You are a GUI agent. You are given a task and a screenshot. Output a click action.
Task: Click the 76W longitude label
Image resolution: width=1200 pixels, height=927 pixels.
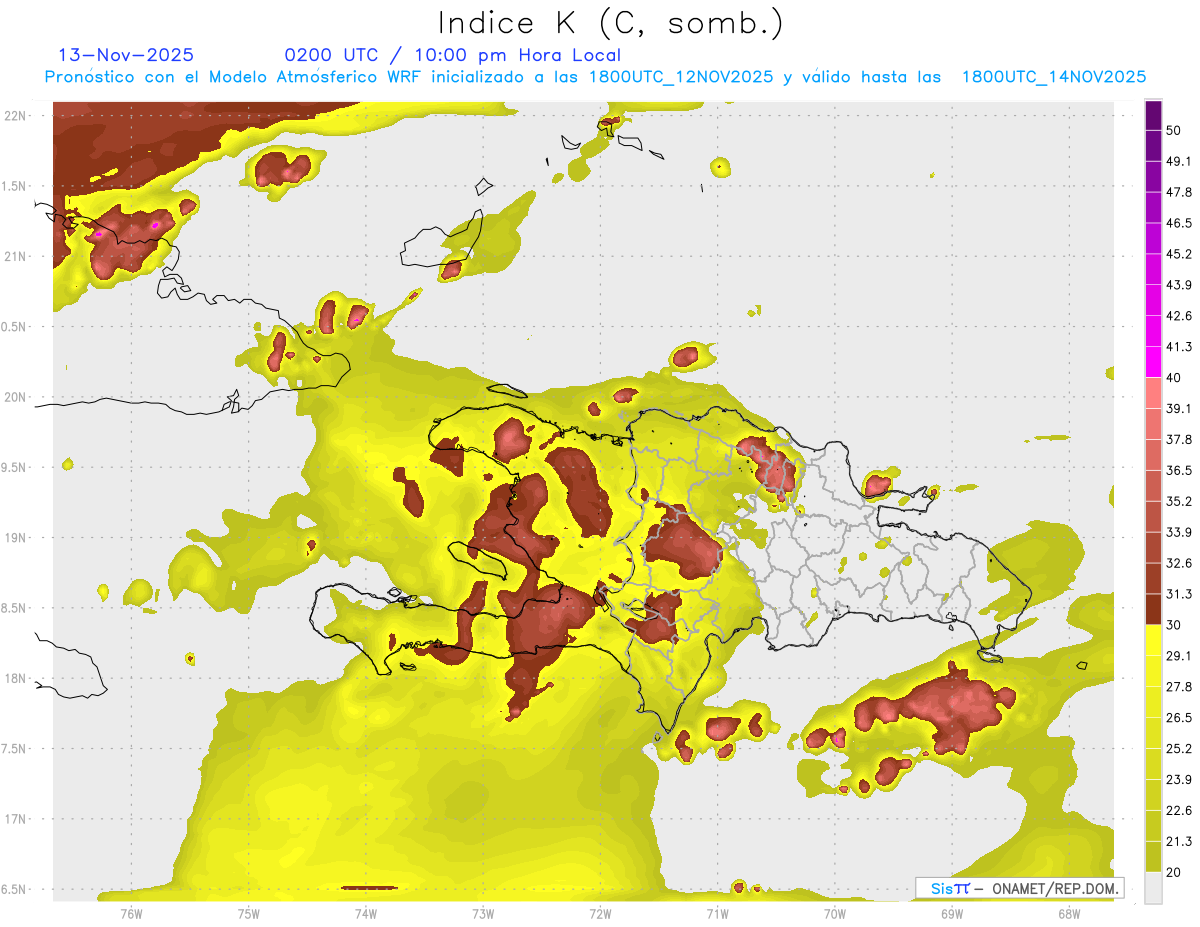[131, 914]
